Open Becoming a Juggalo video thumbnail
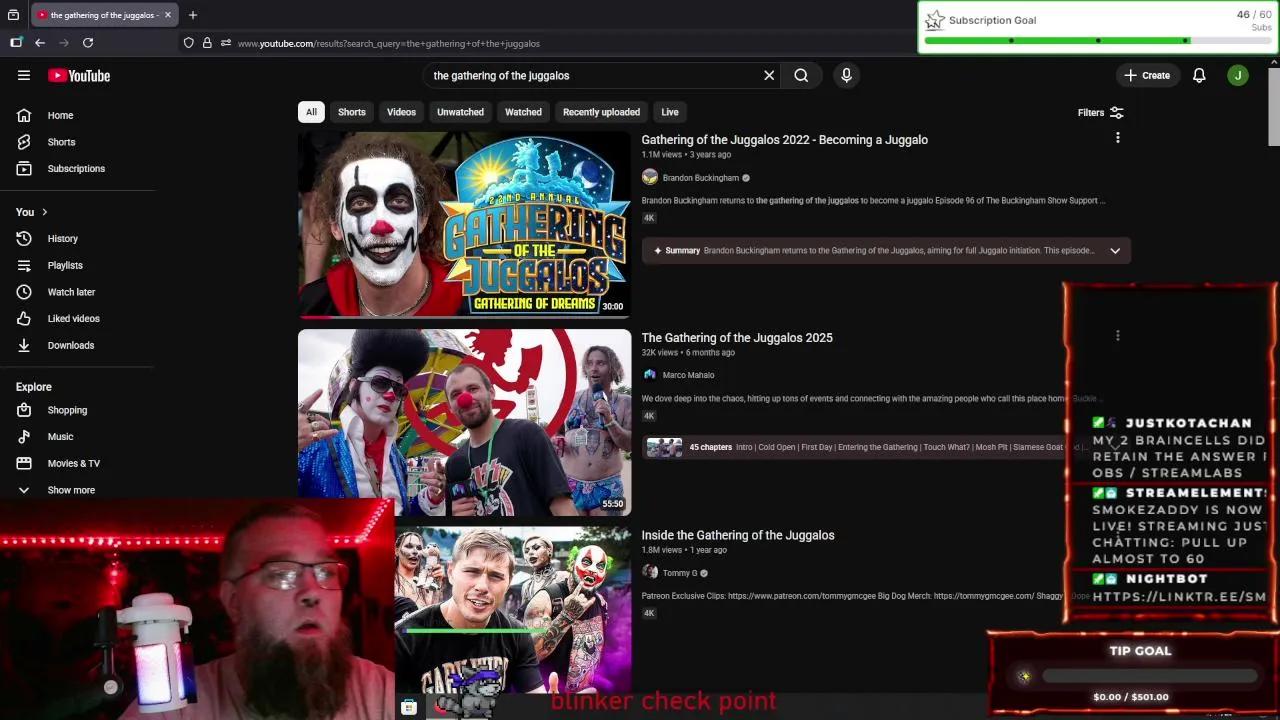Viewport: 1280px width, 720px height. click(x=464, y=225)
